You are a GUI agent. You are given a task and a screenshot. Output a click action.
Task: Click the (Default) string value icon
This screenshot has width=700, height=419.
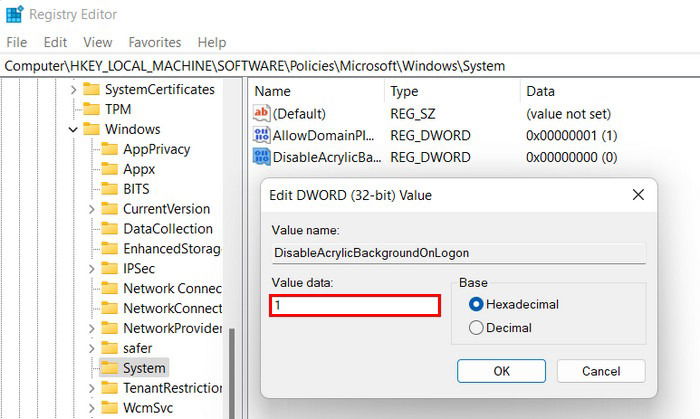tap(261, 113)
